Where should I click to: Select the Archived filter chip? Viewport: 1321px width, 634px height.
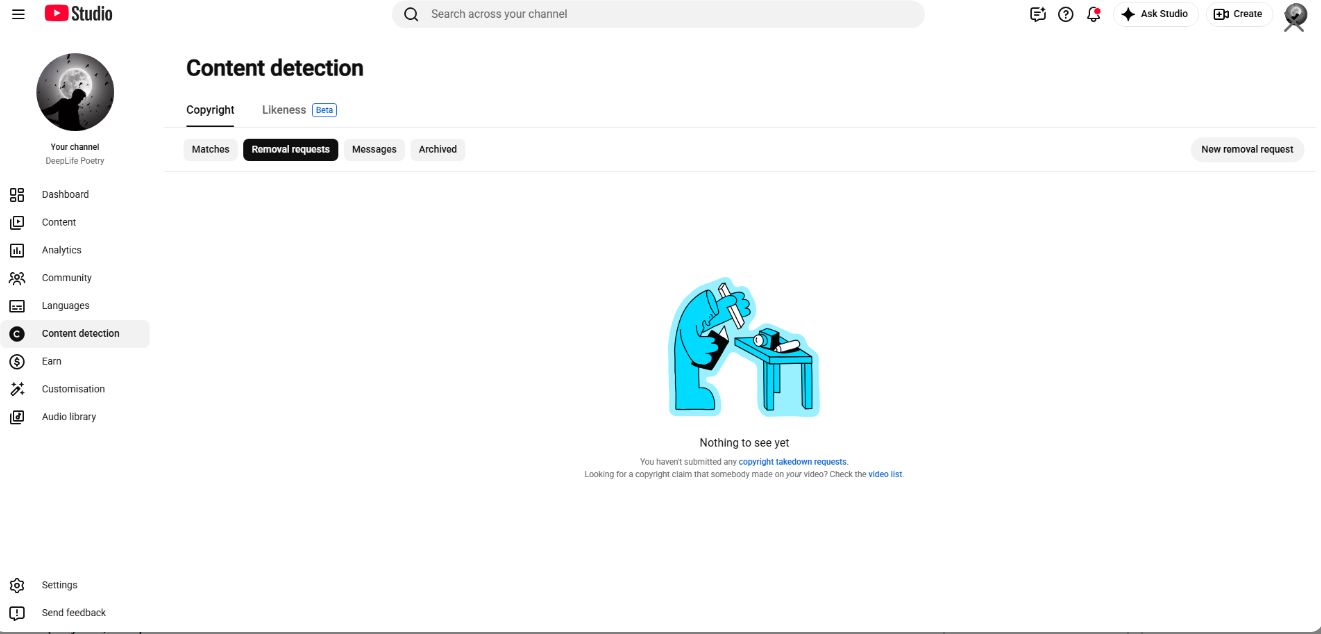click(x=438, y=150)
